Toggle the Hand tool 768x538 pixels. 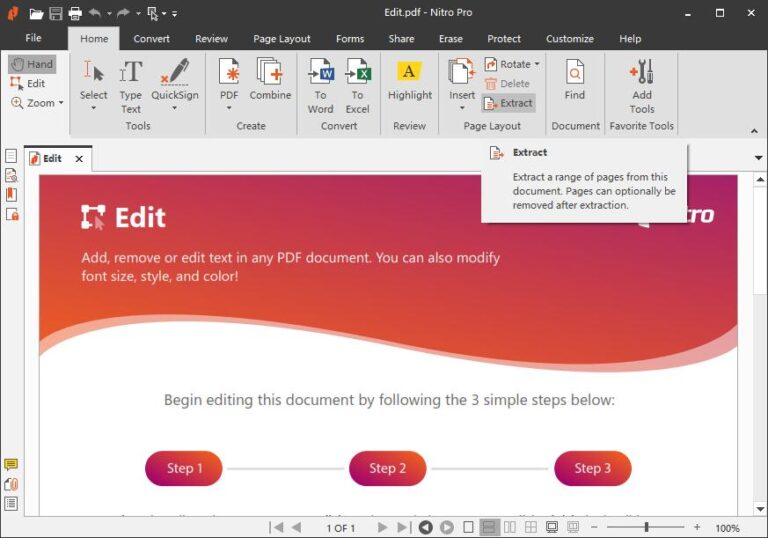[x=32, y=64]
